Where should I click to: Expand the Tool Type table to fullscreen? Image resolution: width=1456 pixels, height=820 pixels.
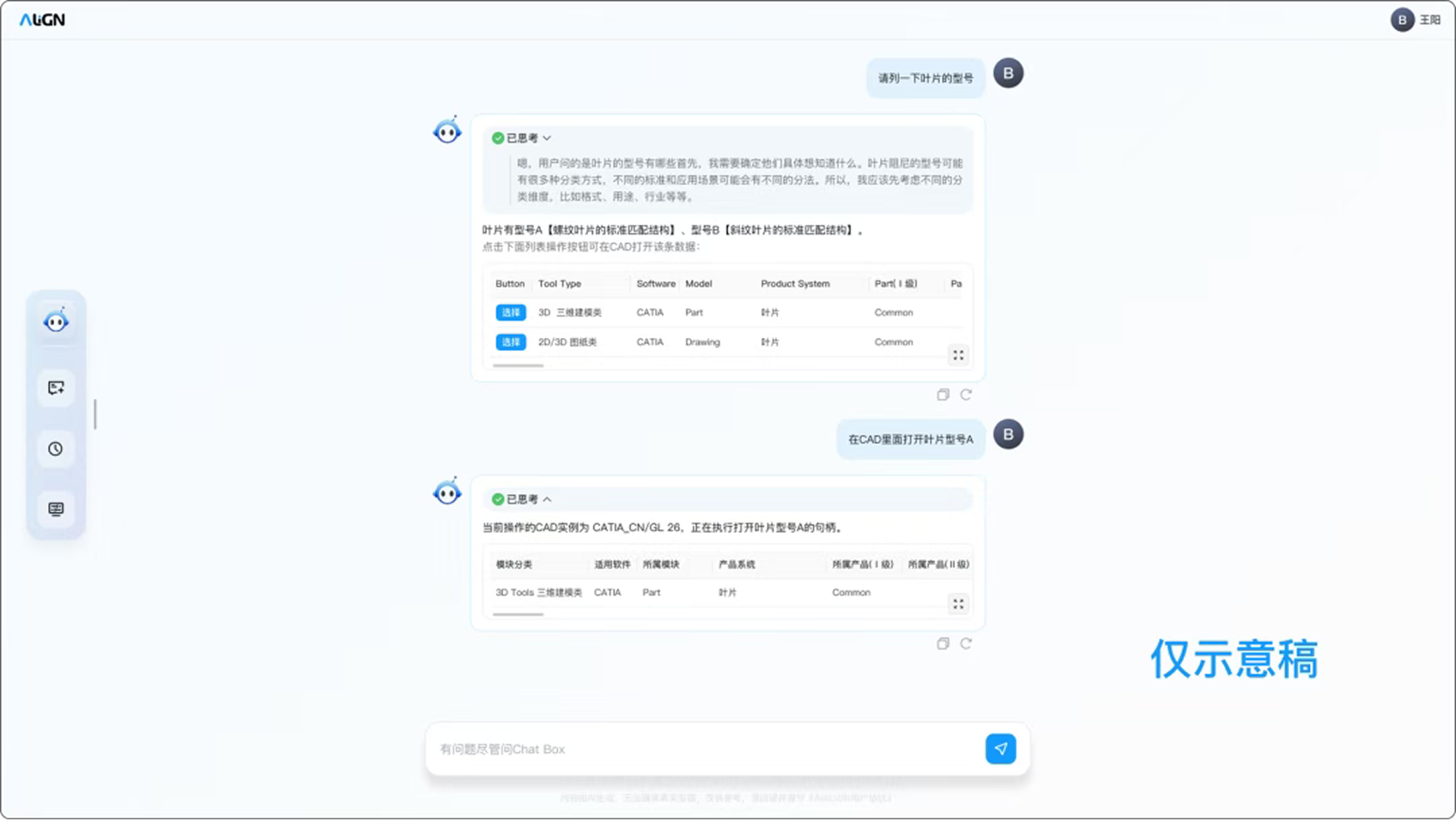pos(958,355)
